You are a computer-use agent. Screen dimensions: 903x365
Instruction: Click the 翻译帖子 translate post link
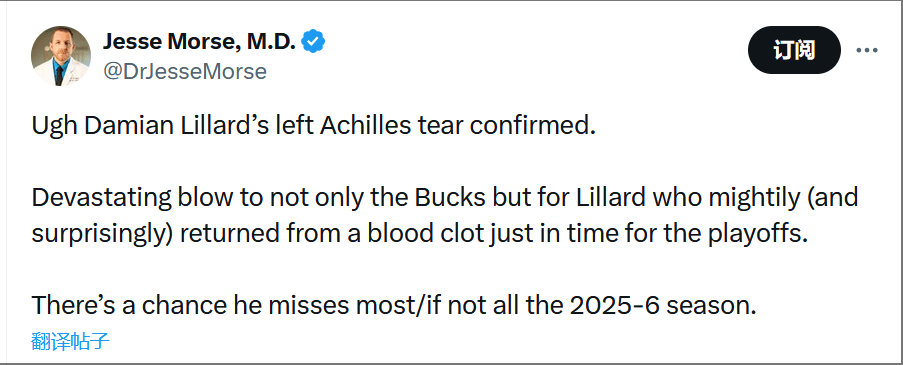coord(70,341)
